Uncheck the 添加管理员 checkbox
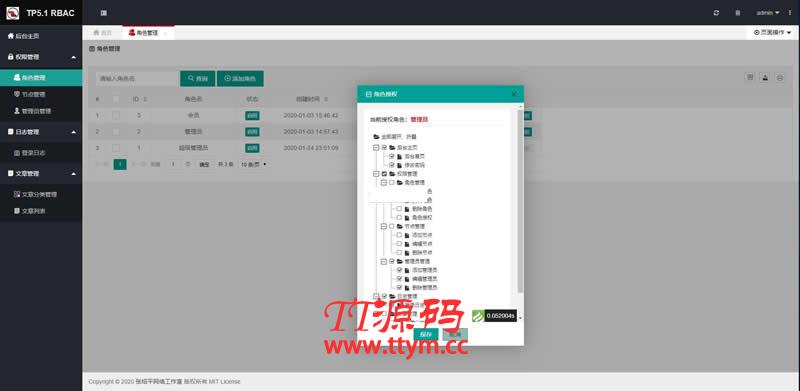 click(399, 270)
